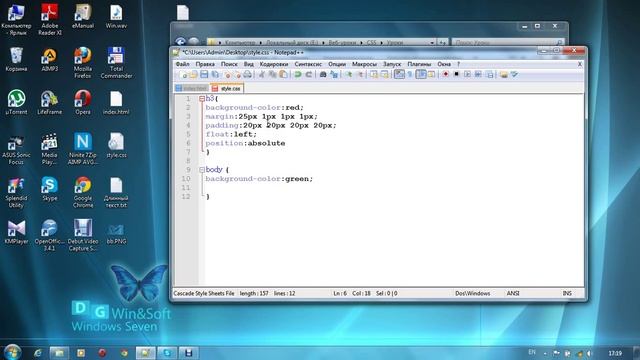The image size is (640, 360).
Task: Click the Save floppy icon in Notepad++ toolbar
Action: tap(204, 74)
